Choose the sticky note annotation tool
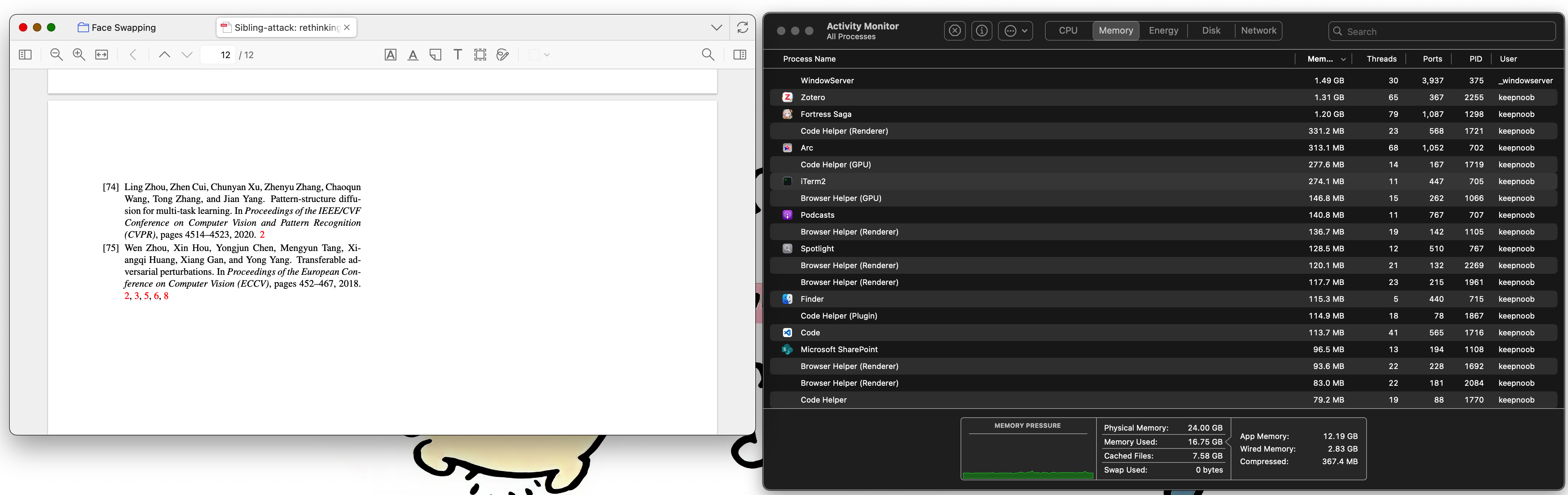The image size is (1568, 495). 435,55
